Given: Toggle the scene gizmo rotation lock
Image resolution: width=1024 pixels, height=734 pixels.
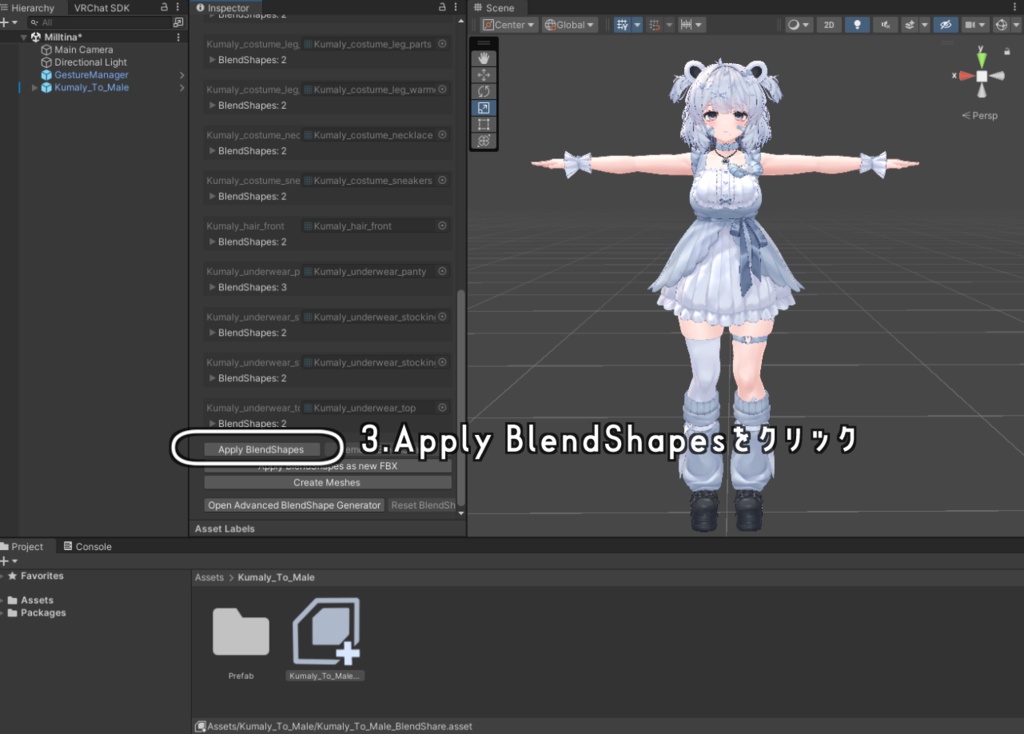Looking at the screenshot, I should [1007, 51].
